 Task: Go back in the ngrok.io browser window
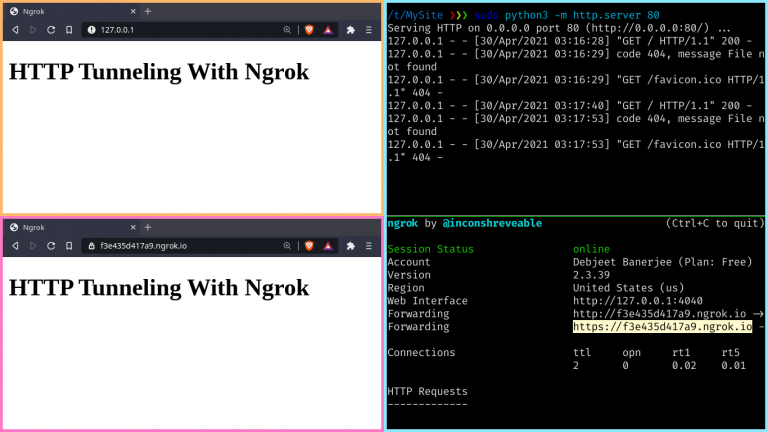(x=15, y=246)
